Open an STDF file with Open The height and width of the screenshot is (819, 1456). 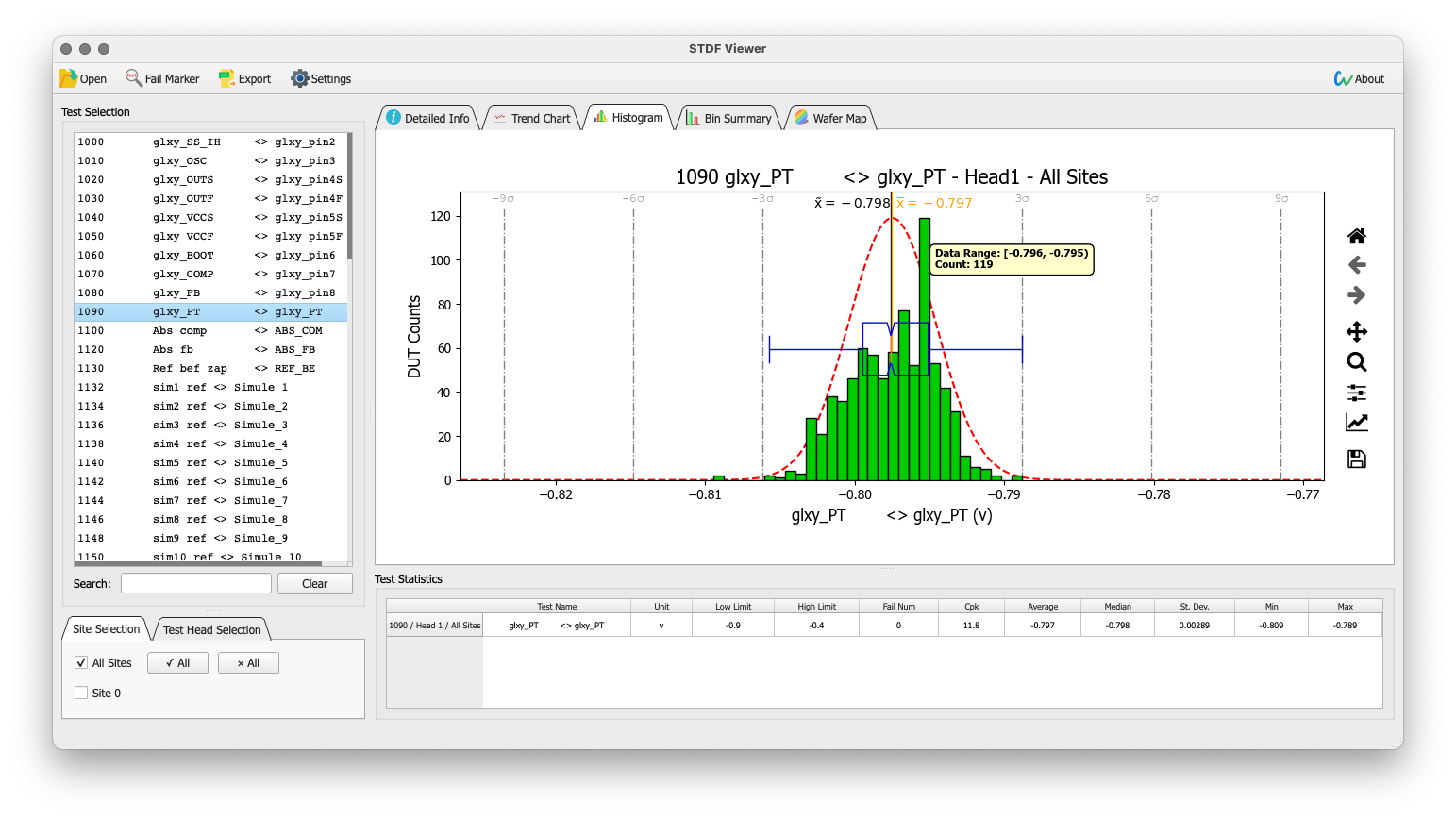pyautogui.click(x=83, y=78)
